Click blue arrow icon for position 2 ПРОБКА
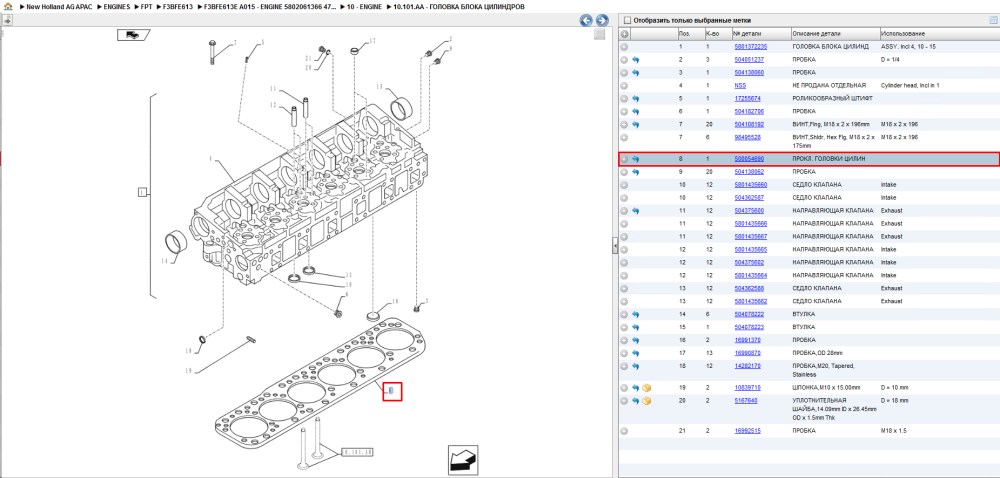Screen dimensions: 1000x478 (x=636, y=60)
